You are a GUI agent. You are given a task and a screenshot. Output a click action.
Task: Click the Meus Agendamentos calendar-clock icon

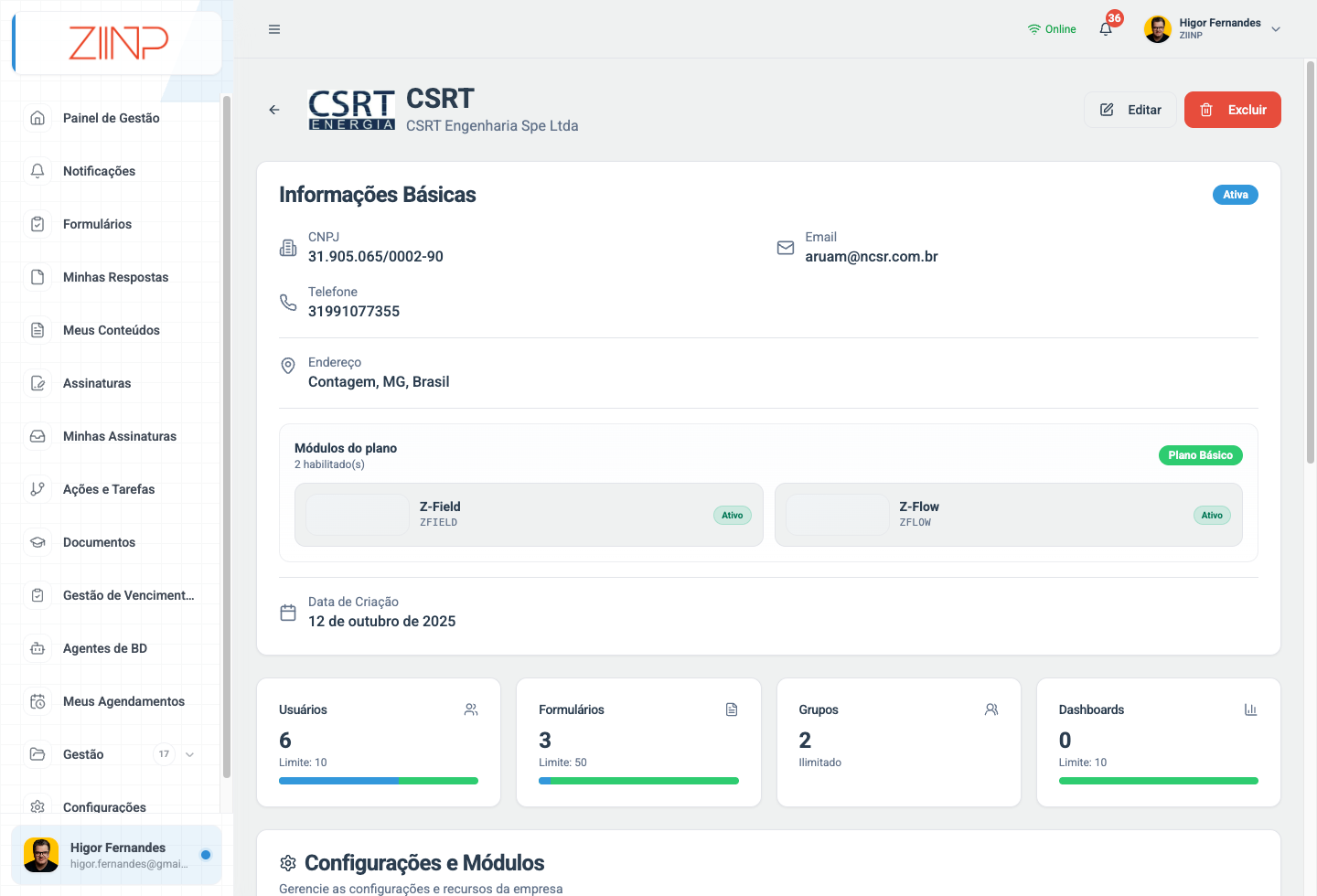[x=37, y=701]
